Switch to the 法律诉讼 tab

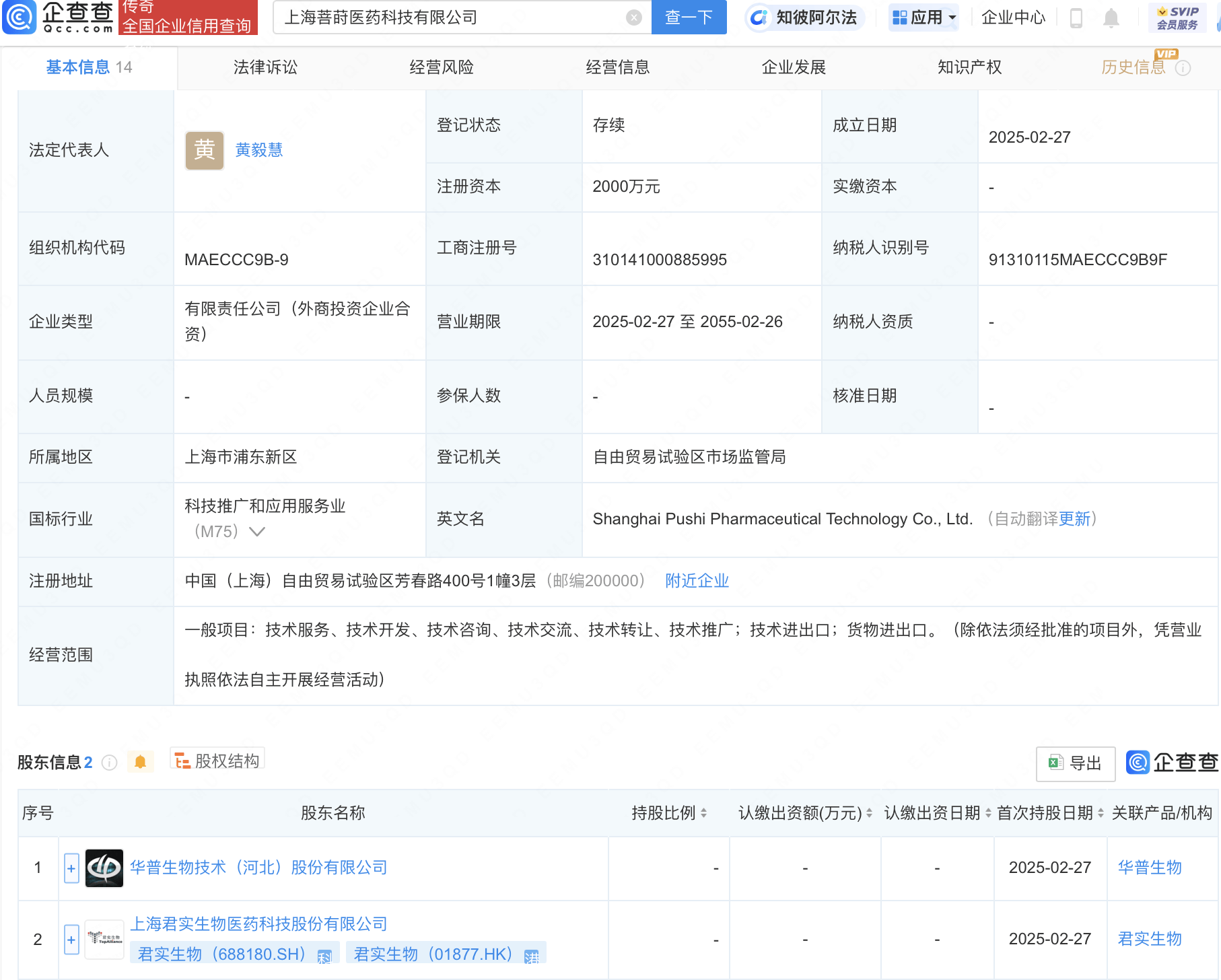(265, 67)
